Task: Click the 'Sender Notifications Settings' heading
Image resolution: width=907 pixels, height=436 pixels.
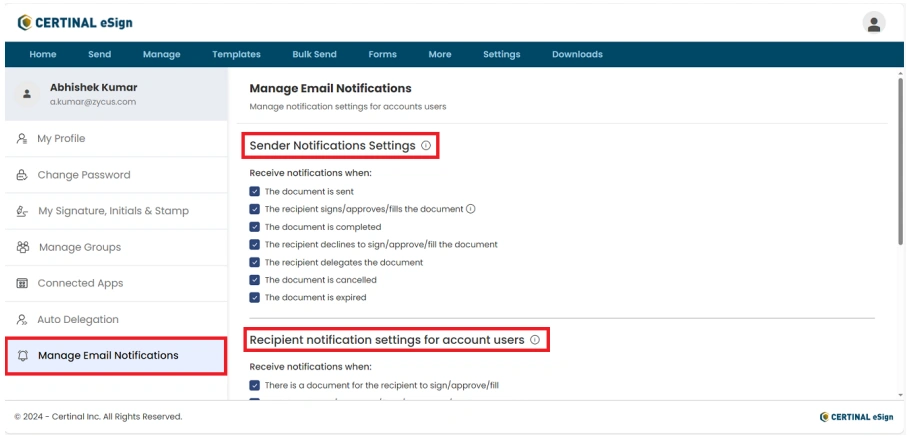Action: [x=333, y=146]
